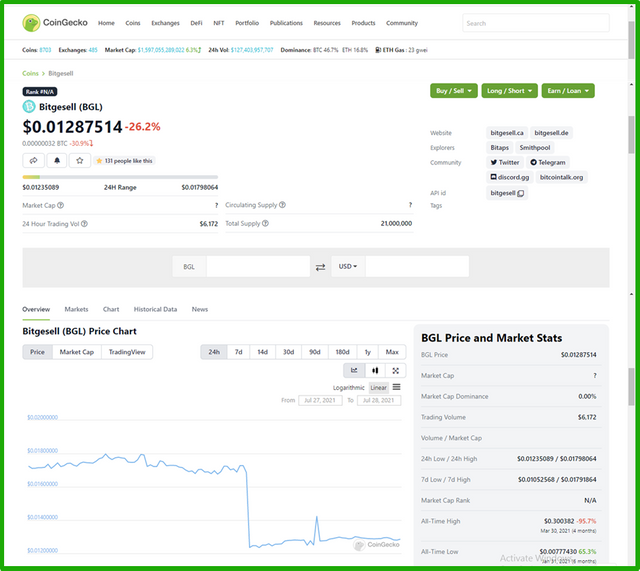640x571 pixels.
Task: Click the 24 Hour Trading Vol help icon
Action: tap(84, 224)
